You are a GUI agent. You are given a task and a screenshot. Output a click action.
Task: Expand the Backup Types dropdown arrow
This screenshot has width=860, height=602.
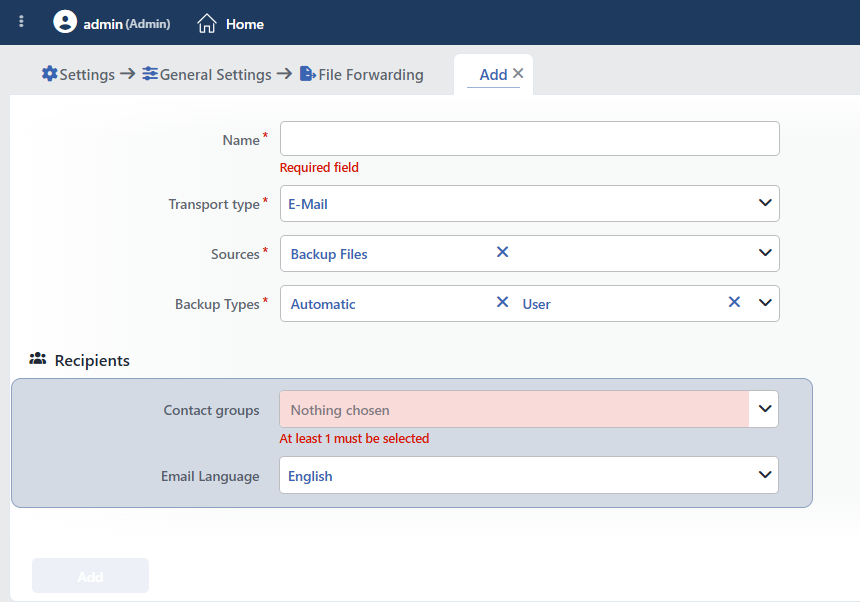pos(765,303)
